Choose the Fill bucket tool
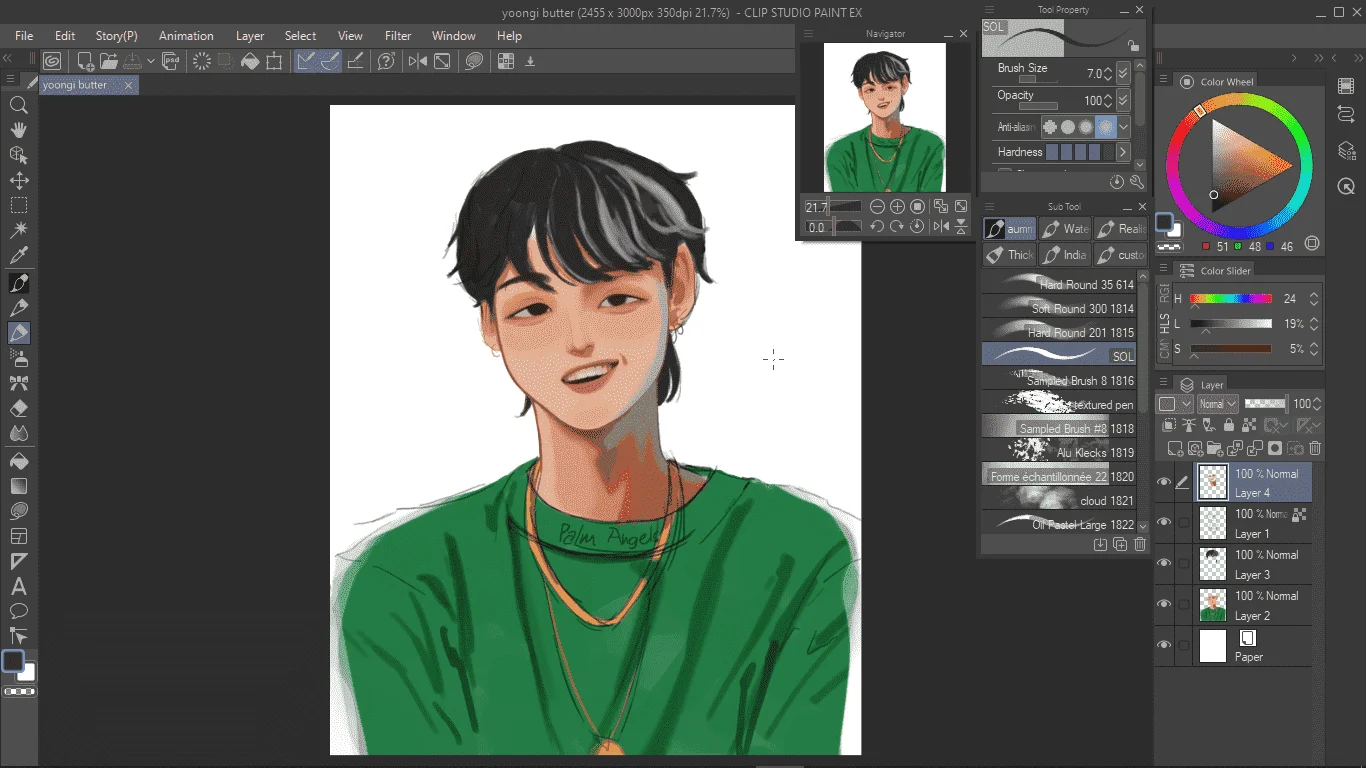The height and width of the screenshot is (768, 1366). 19,461
